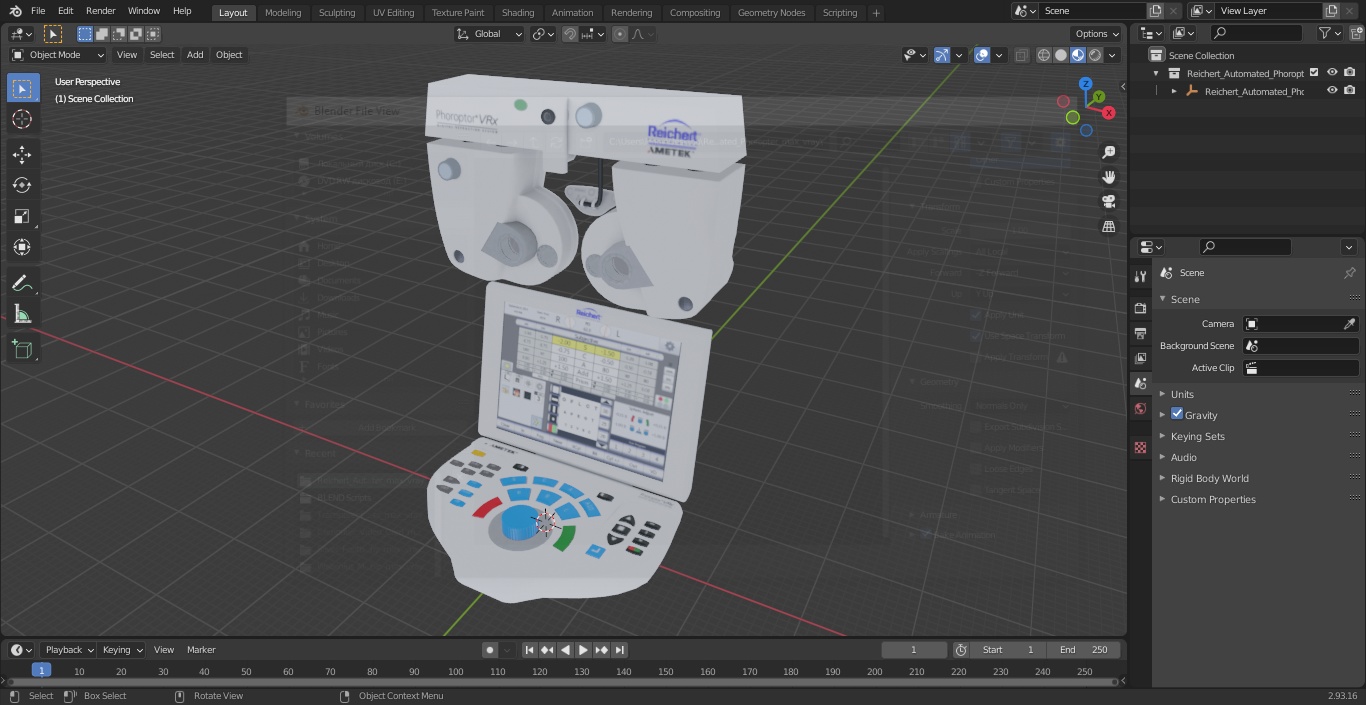Click the Blender logo menu icon
Screen dimensions: 1366x705
[16, 11]
